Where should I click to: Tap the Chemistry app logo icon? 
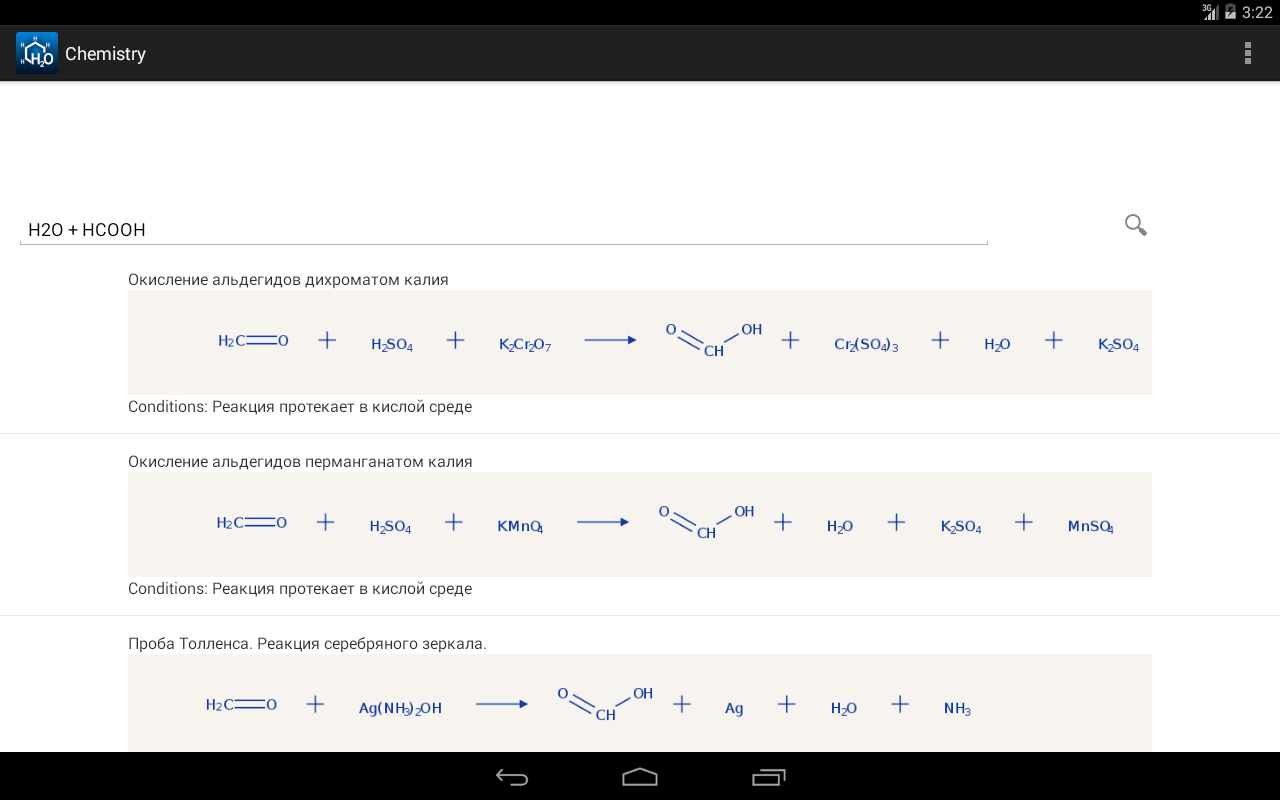pyautogui.click(x=36, y=53)
